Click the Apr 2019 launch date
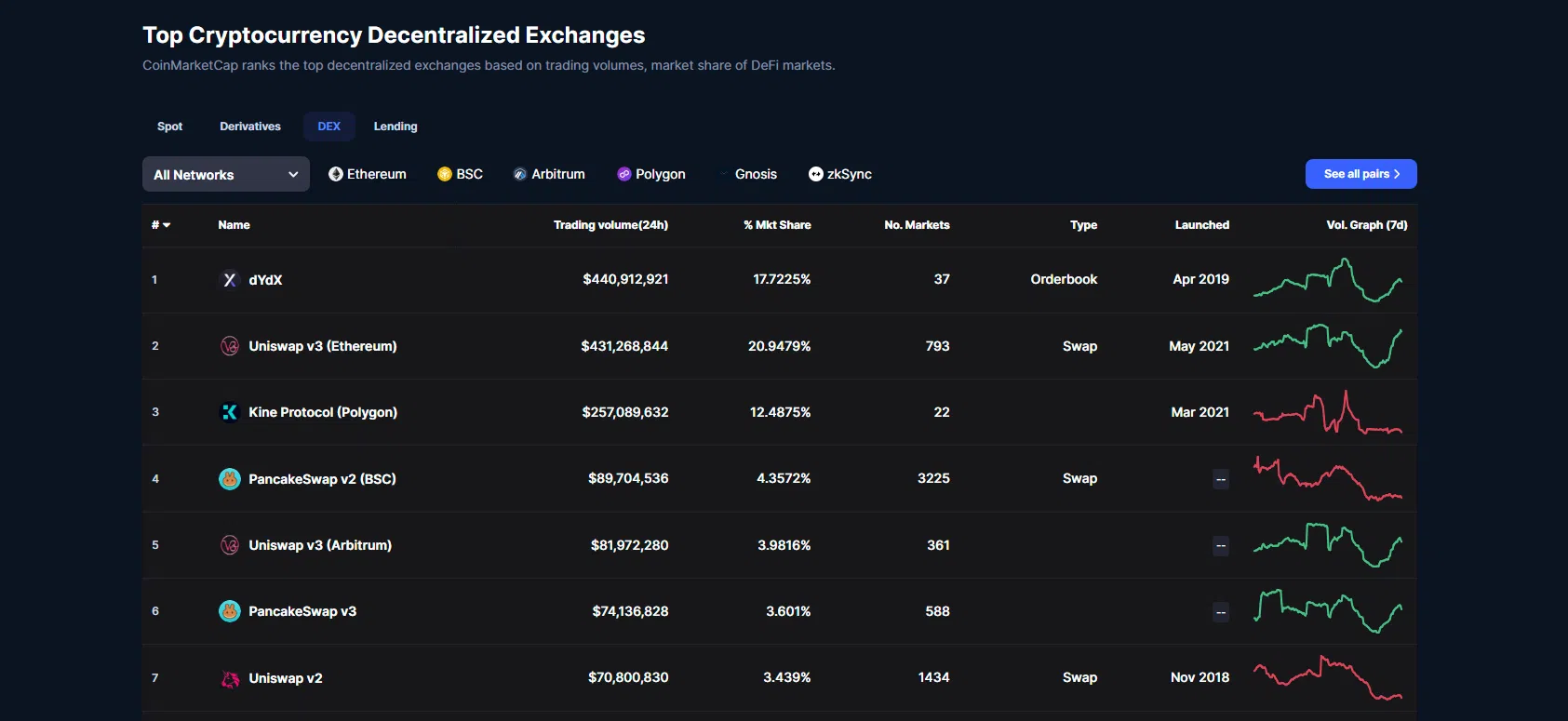Image resolution: width=1568 pixels, height=721 pixels. click(1201, 279)
